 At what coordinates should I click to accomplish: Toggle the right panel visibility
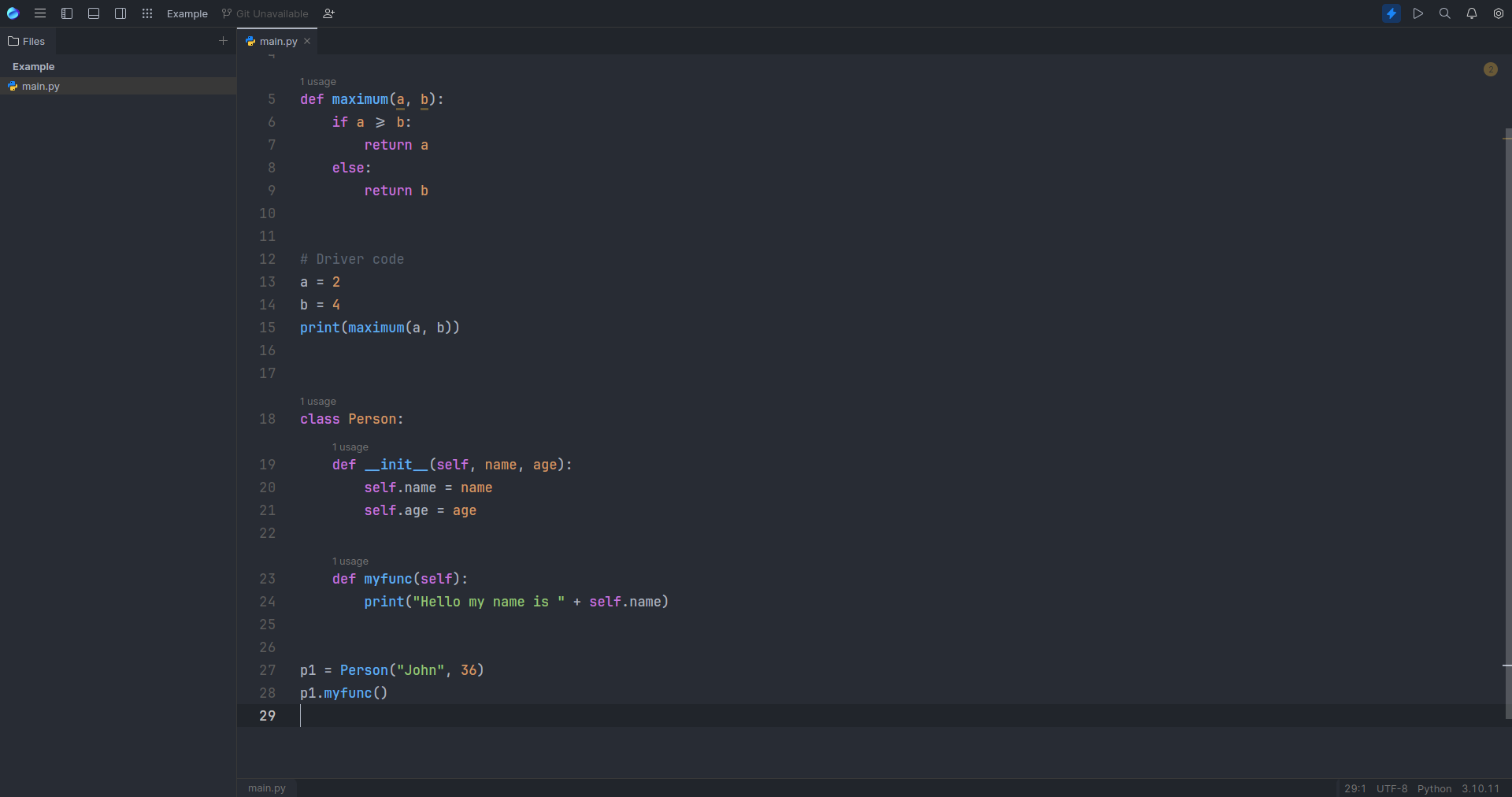tap(120, 13)
